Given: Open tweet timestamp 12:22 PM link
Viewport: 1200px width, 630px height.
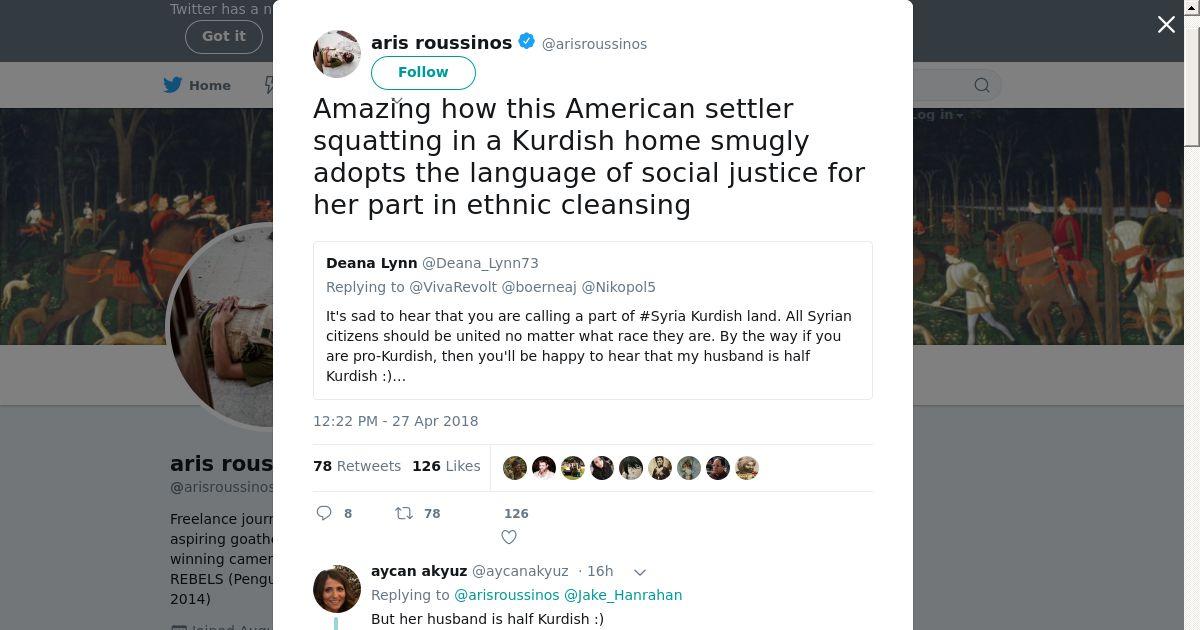Looking at the screenshot, I should 395,421.
